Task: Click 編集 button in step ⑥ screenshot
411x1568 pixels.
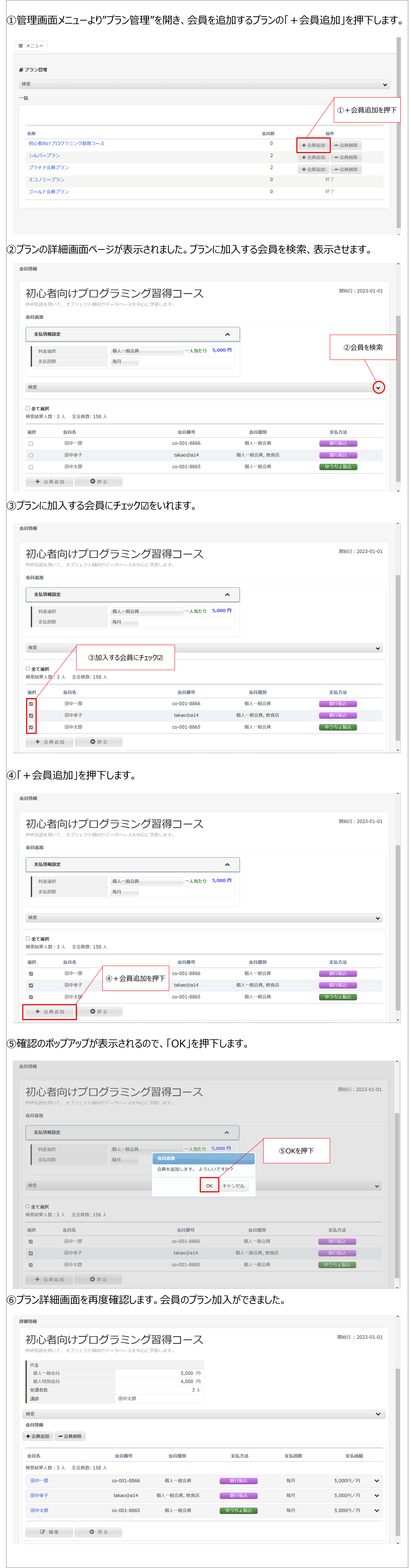Action: click(49, 1532)
